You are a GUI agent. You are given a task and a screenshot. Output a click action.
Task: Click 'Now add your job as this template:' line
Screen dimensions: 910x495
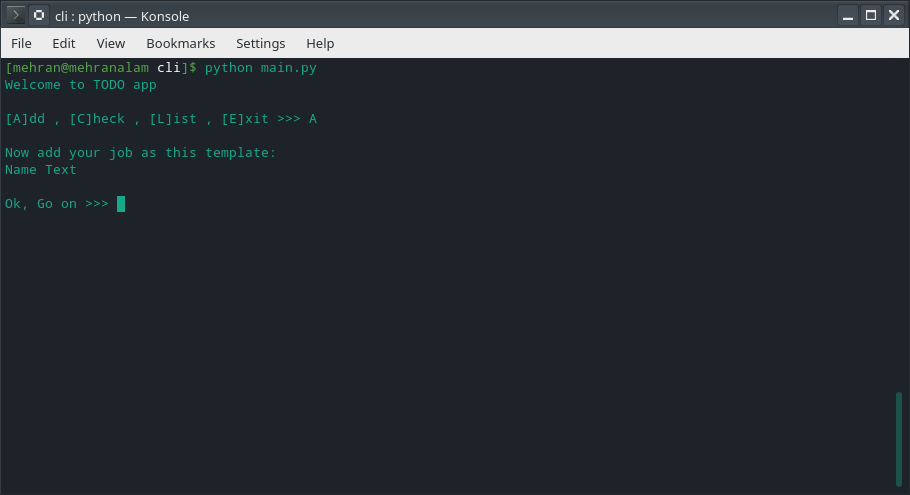(140, 153)
